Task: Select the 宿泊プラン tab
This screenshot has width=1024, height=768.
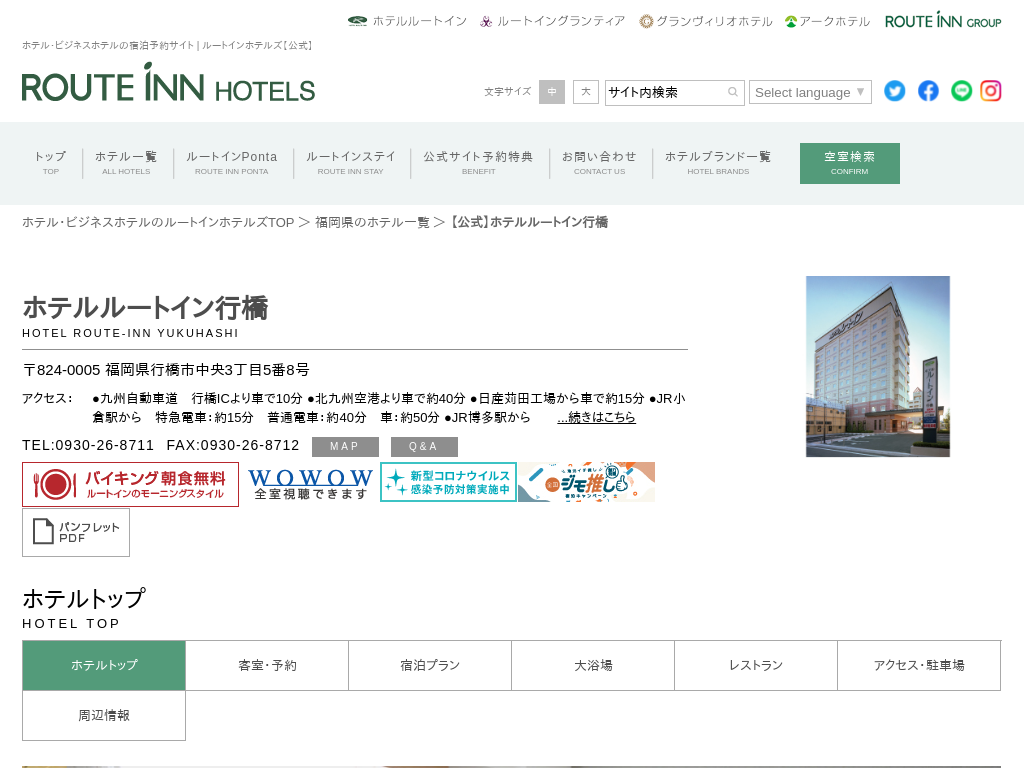Action: 430,665
